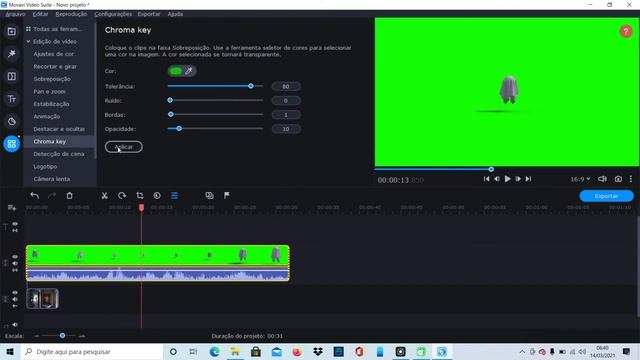Viewport: 640px width, 360px height.
Task: Open the filters magic wand tab
Action: coord(11,53)
